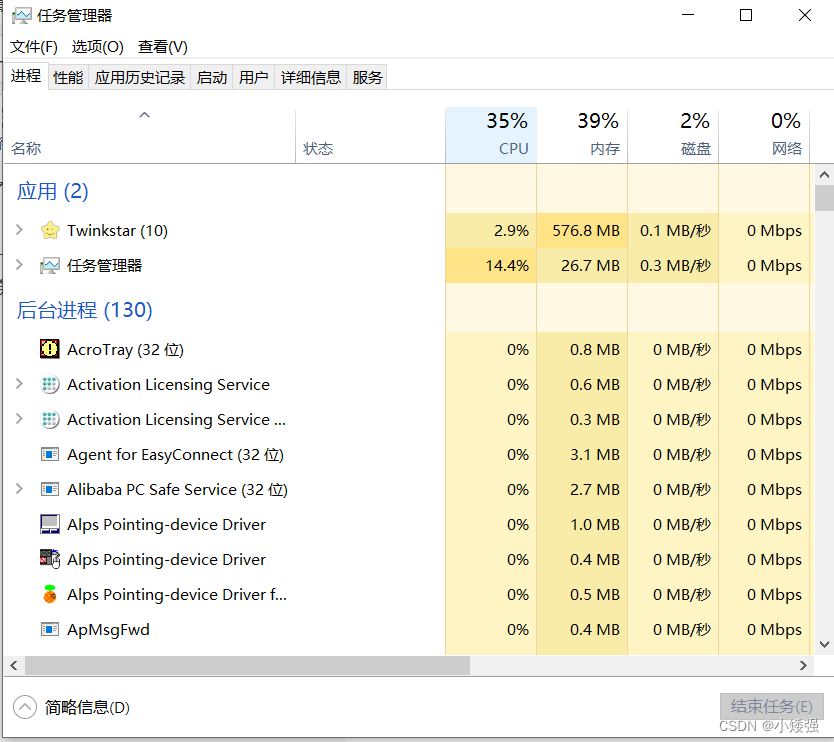The width and height of the screenshot is (834, 742).
Task: Click the 后台进程 (130) group heading
Action: (84, 310)
